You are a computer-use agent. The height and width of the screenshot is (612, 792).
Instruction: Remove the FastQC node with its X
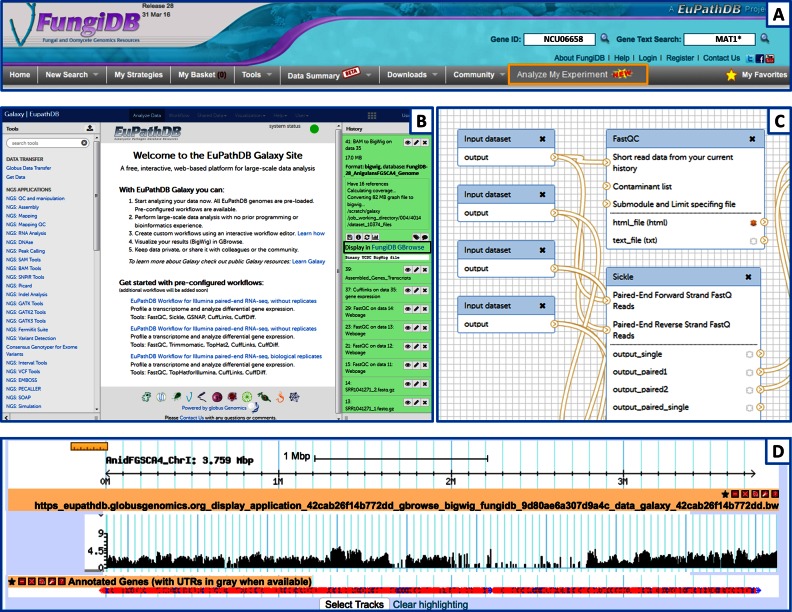click(x=752, y=138)
